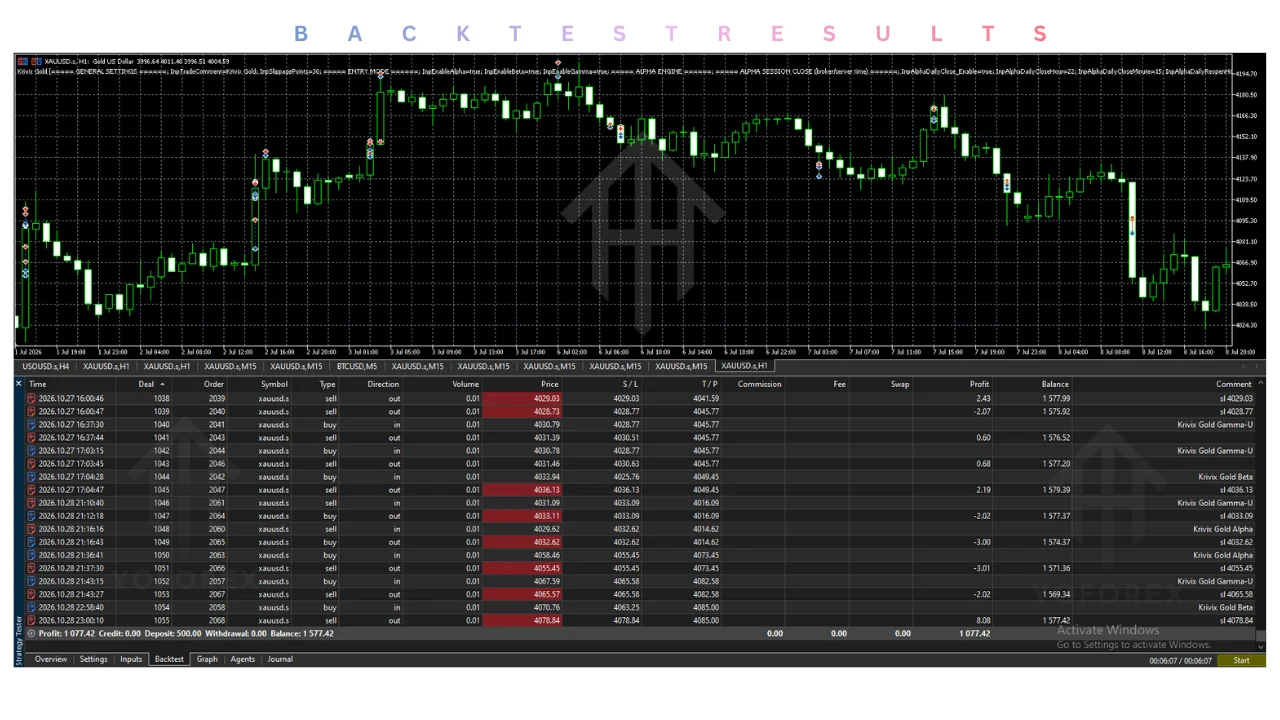Click the sell deal icon for deal 1048
The image size is (1280, 720).
pos(31,529)
